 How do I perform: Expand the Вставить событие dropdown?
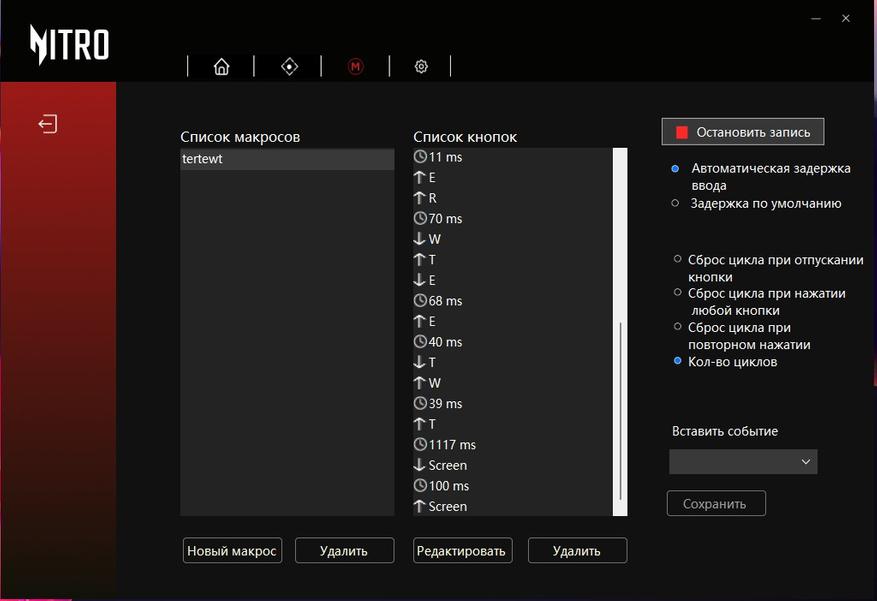743,462
